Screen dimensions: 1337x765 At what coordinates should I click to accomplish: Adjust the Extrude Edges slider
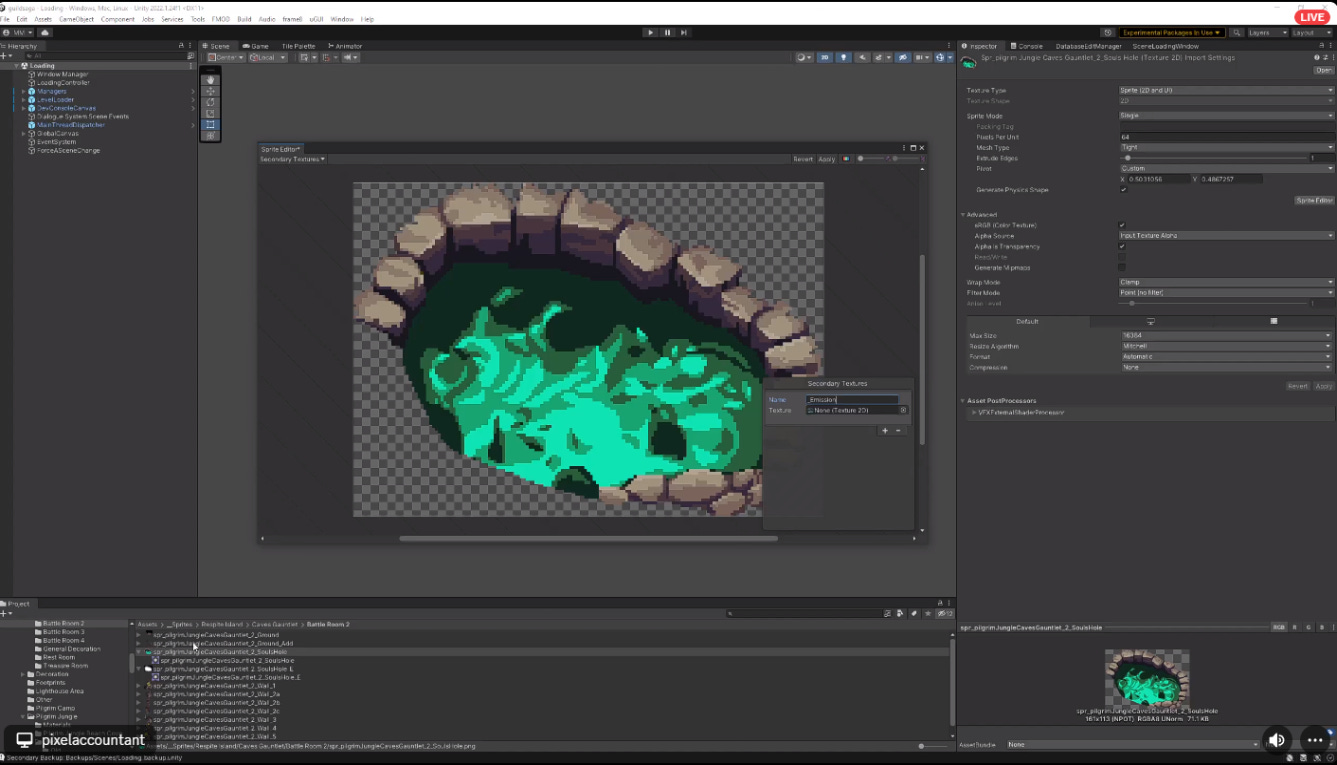[x=1127, y=158]
